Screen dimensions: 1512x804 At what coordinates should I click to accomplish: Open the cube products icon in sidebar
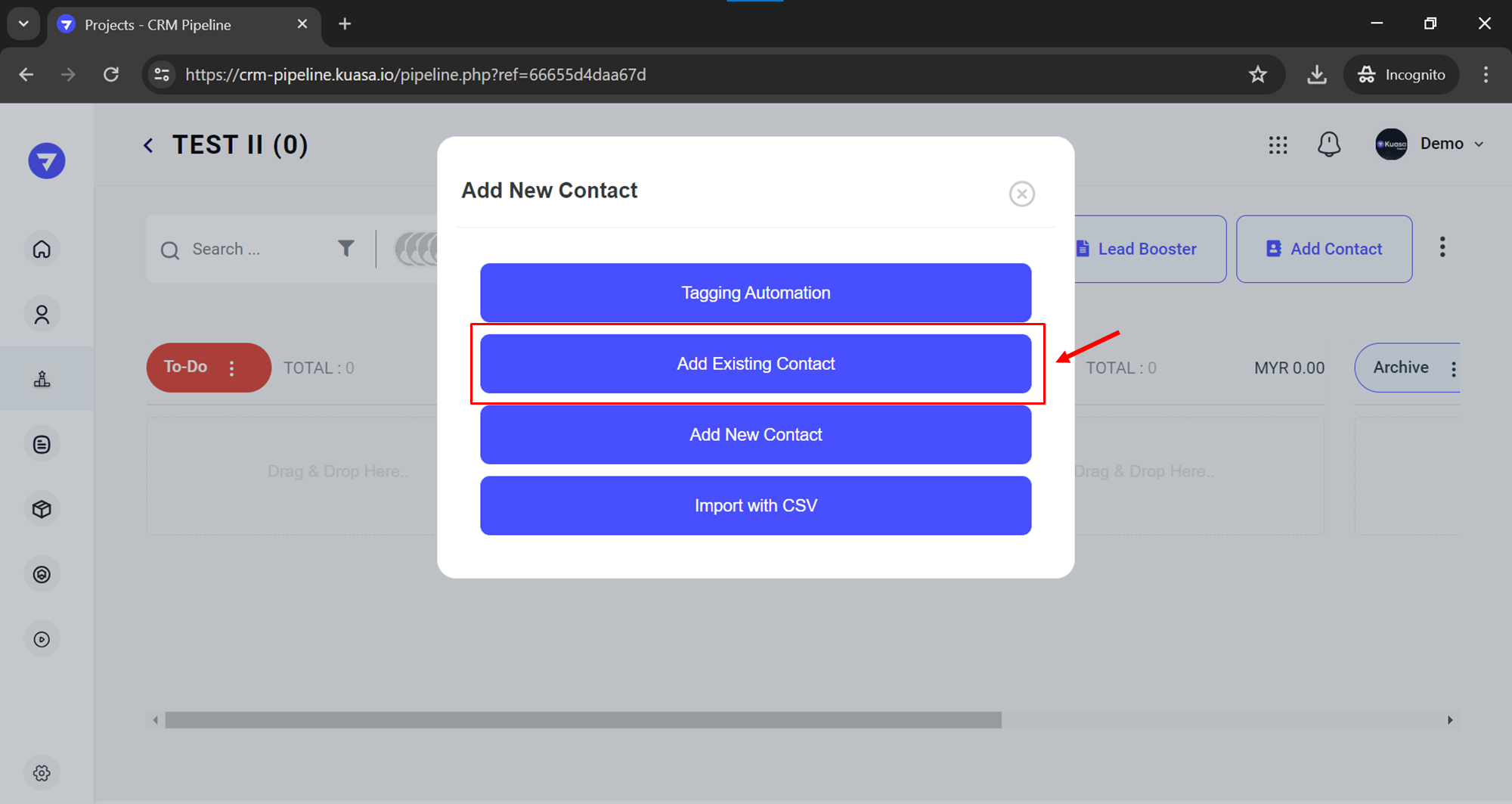click(42, 509)
